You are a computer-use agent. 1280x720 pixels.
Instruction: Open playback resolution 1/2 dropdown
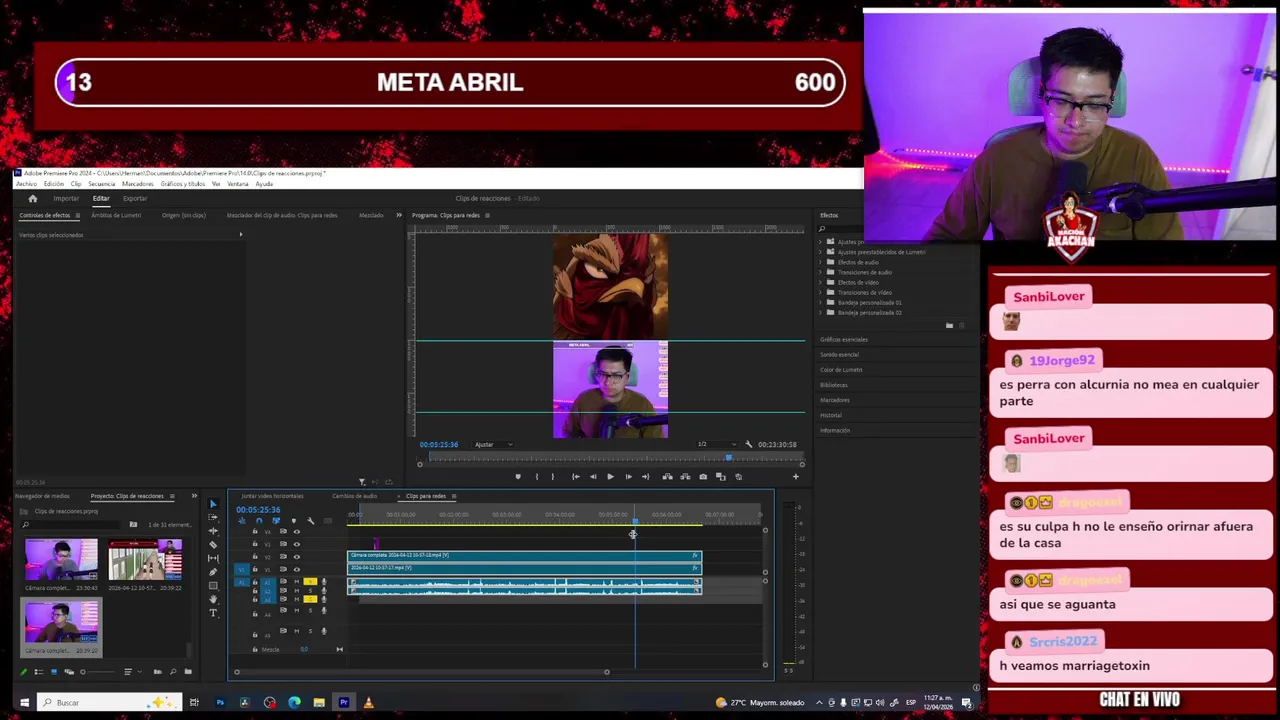(715, 444)
